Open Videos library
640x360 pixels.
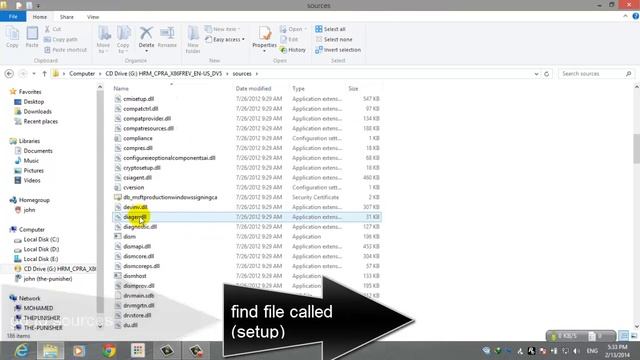(31, 180)
